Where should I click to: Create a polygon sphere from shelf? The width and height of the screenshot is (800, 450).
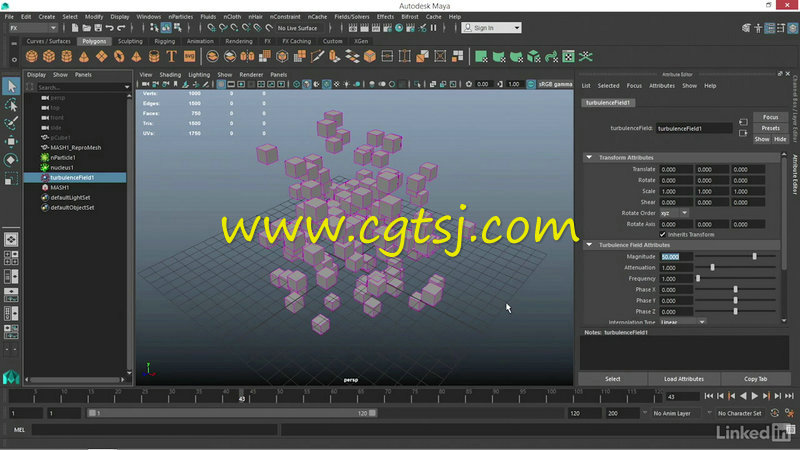pyautogui.click(x=32, y=57)
